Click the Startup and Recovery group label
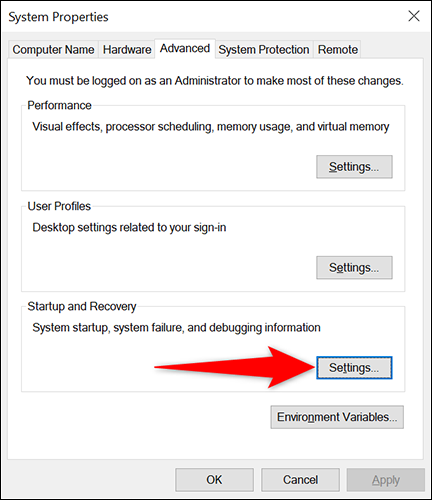Image resolution: width=432 pixels, height=500 pixels. coord(82,306)
